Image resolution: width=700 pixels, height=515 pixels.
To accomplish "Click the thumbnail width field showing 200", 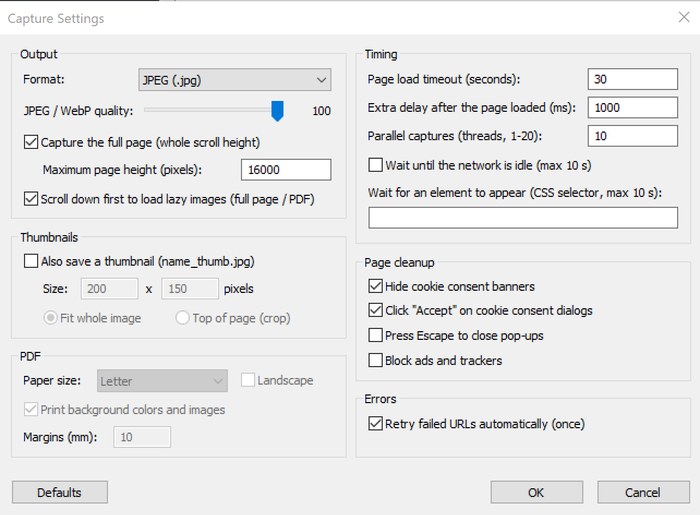I will 109,289.
